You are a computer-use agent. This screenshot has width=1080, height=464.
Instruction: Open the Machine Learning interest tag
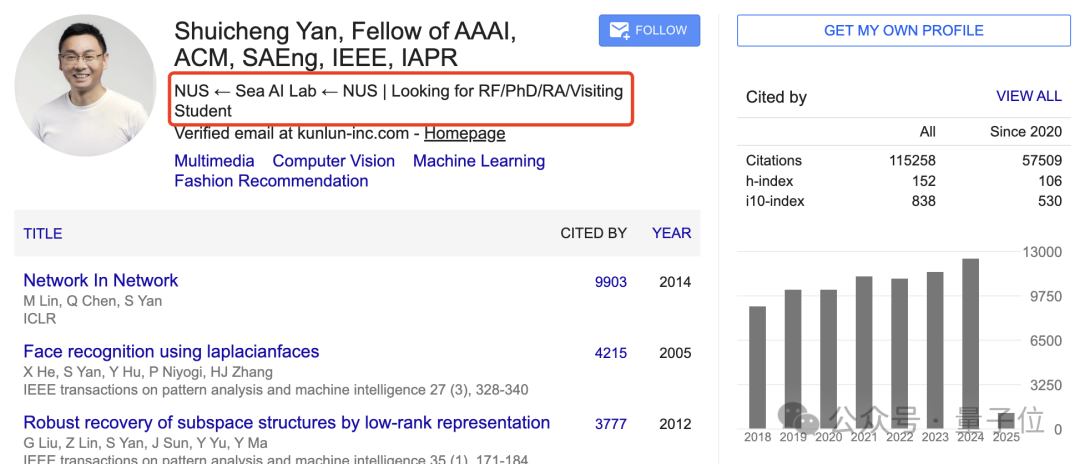(479, 161)
